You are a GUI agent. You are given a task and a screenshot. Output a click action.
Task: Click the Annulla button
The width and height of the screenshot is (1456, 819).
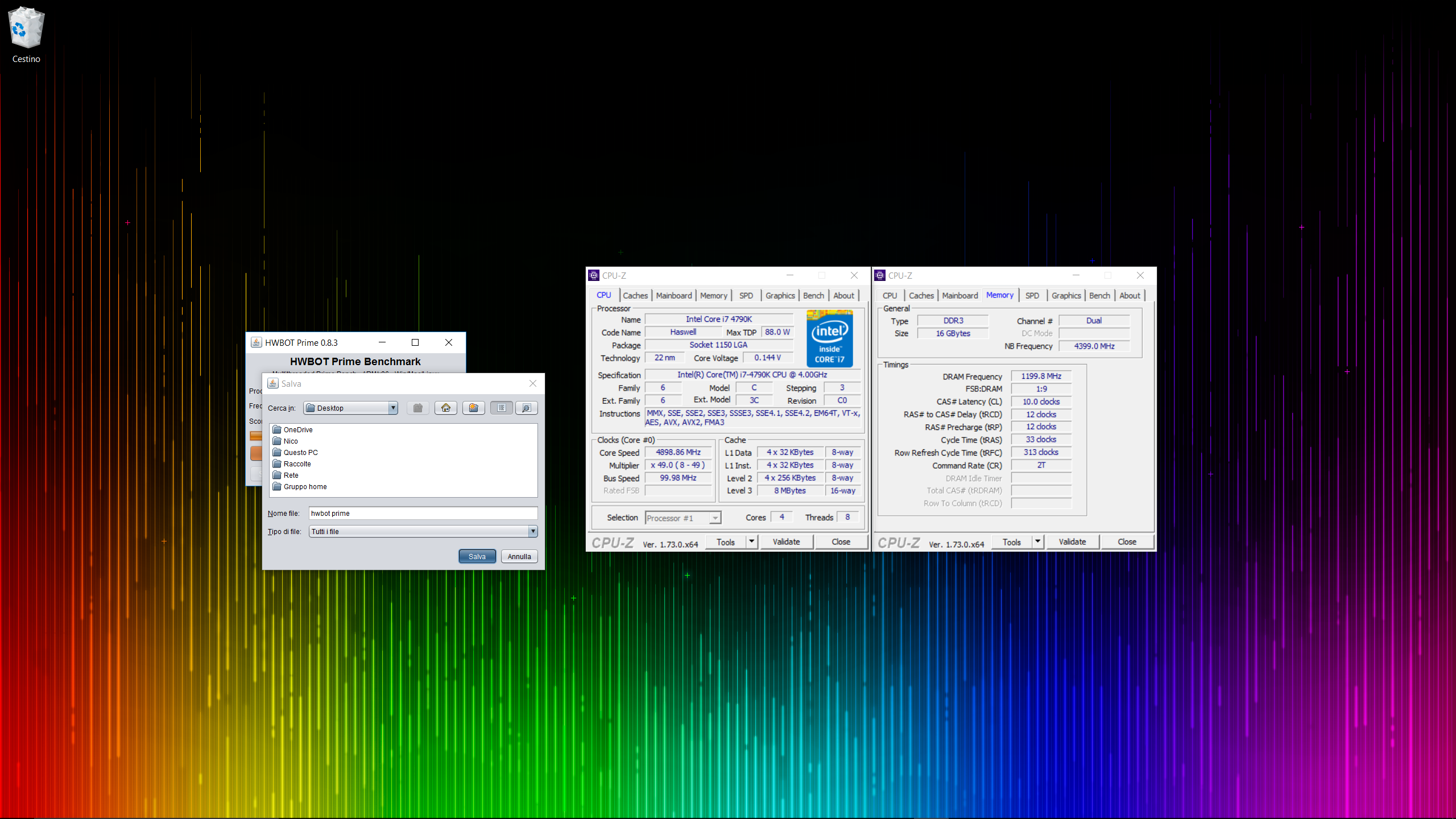[519, 556]
